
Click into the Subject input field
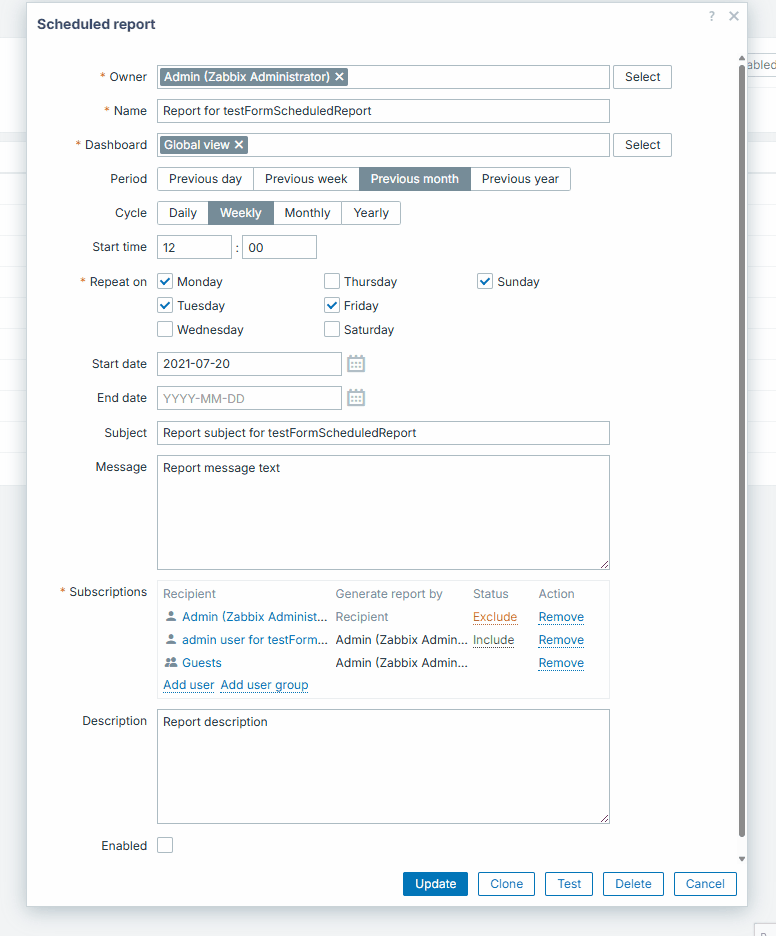383,433
